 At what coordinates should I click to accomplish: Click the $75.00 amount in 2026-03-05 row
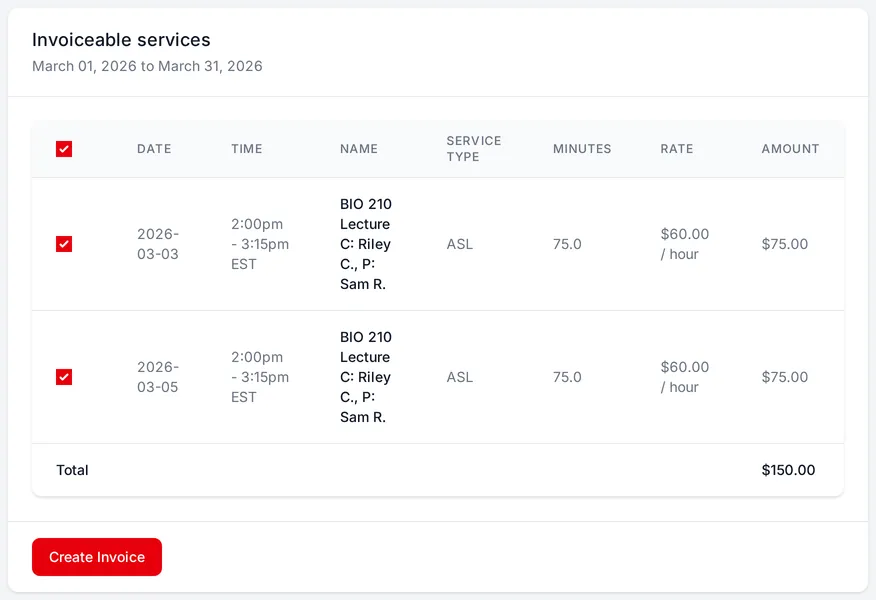coord(784,377)
